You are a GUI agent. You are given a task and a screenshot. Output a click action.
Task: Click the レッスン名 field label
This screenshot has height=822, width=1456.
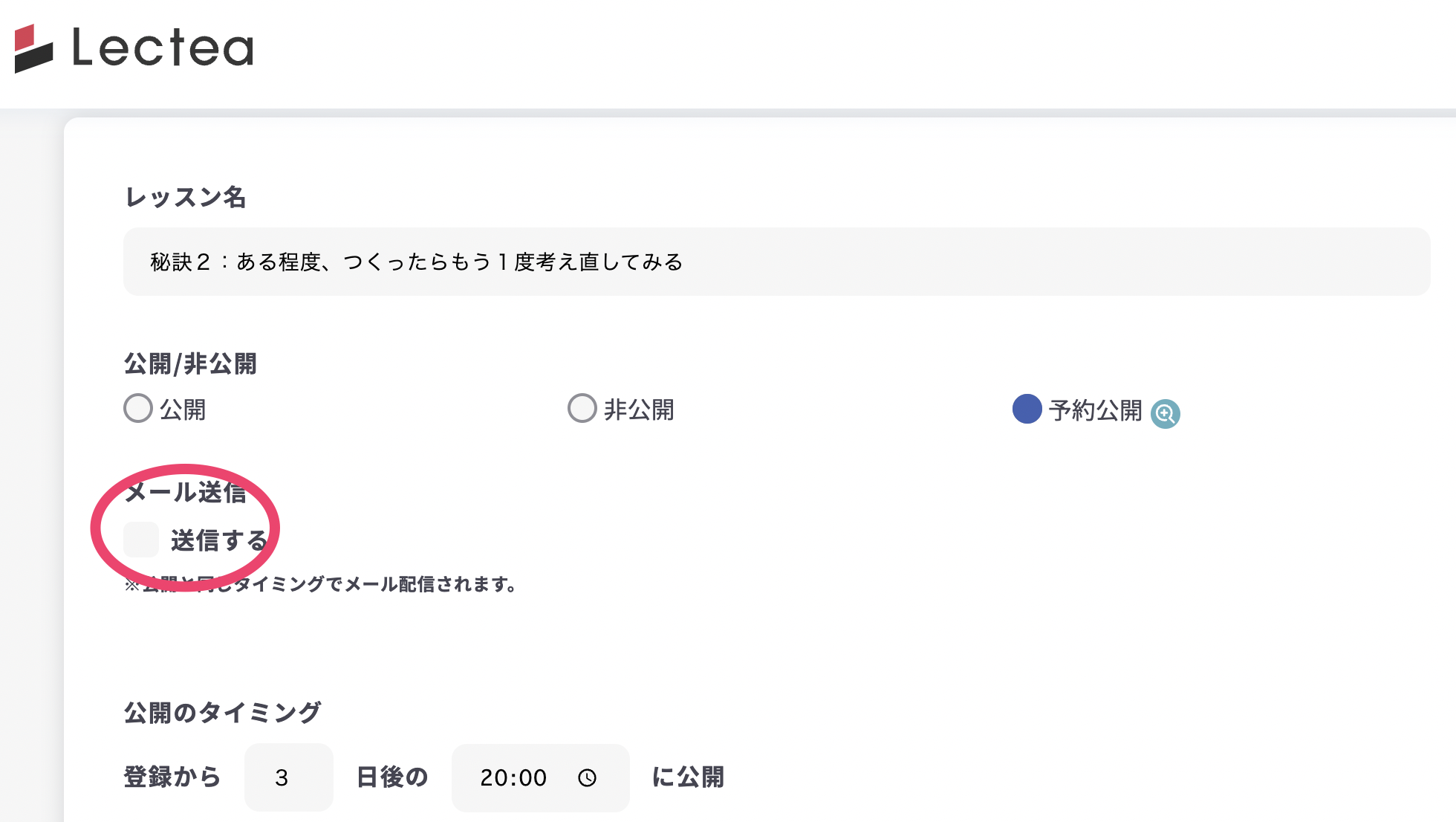(185, 197)
